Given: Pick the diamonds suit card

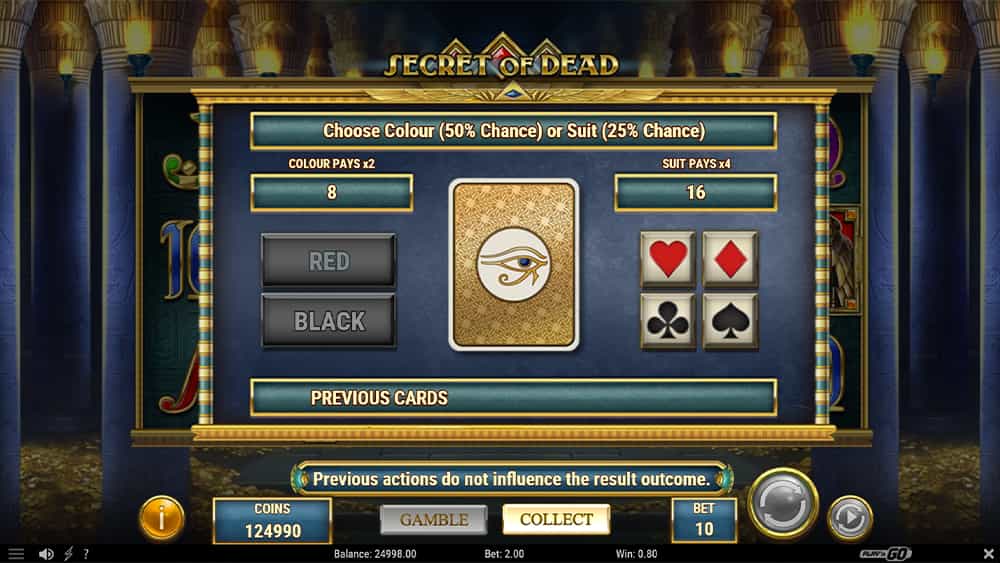Looking at the screenshot, I should (730, 260).
